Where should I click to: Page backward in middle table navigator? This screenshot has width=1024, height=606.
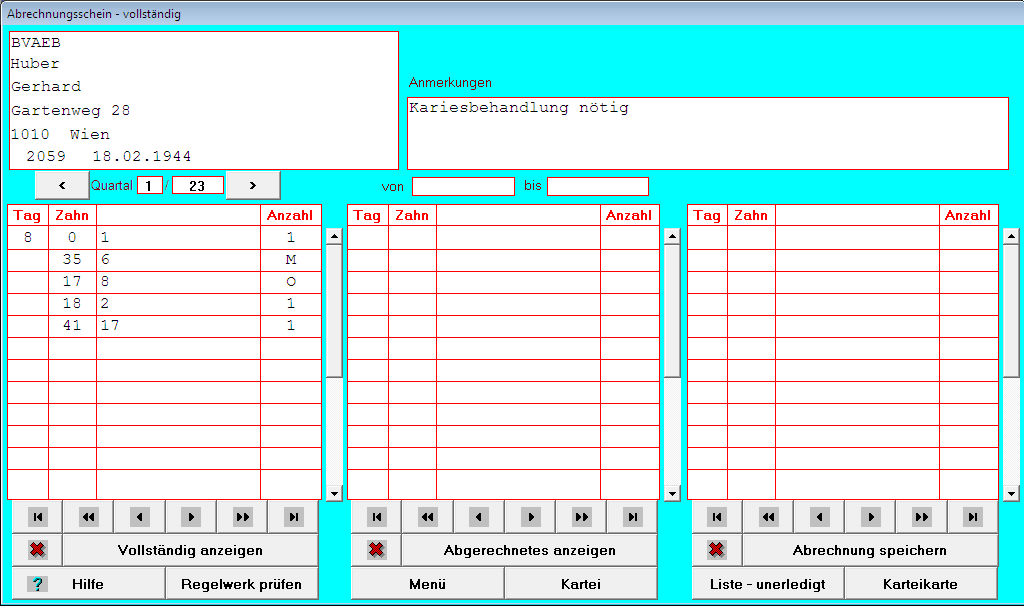[428, 517]
